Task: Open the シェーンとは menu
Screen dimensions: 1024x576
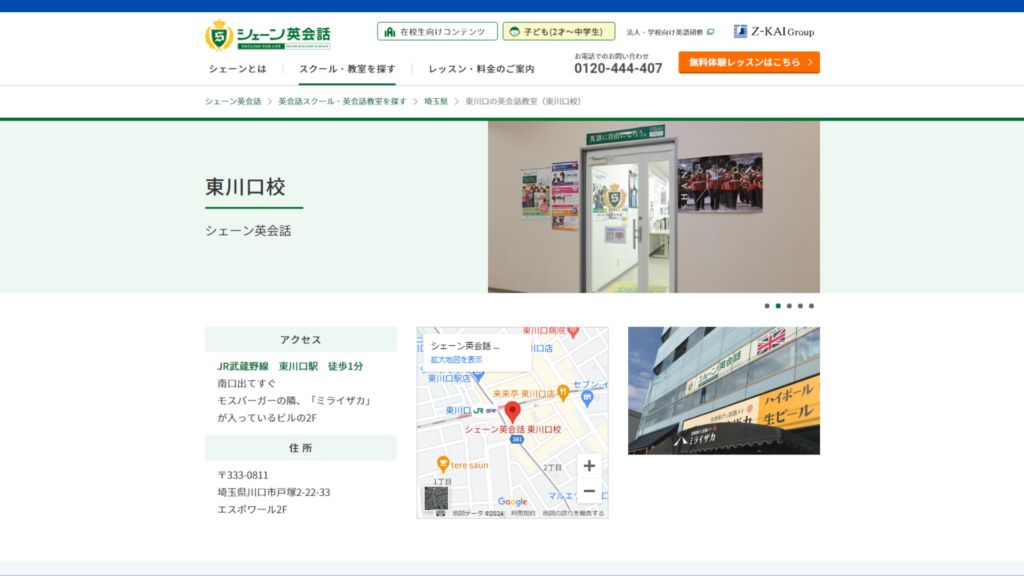Action: coord(238,69)
